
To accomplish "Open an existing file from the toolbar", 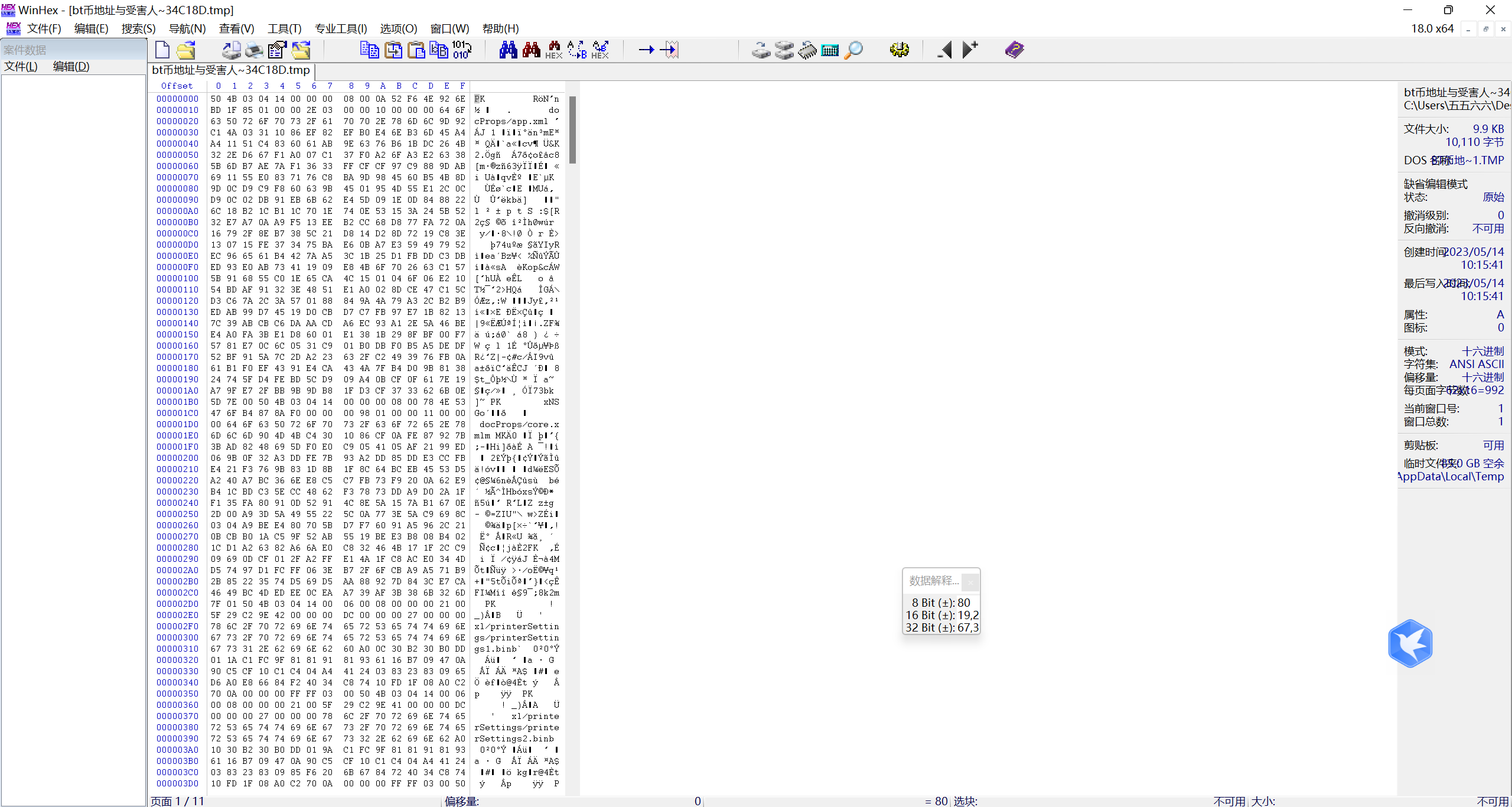I will (185, 50).
